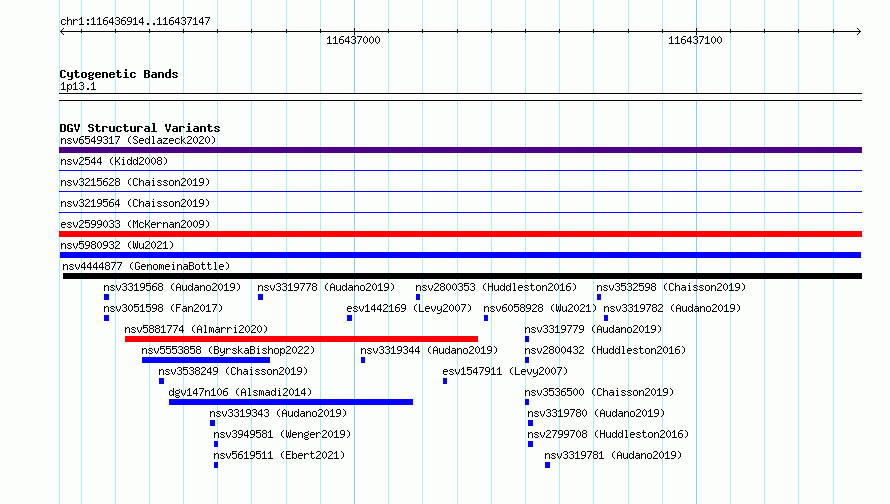Select the blue dgv147n106 variant bar

click(x=291, y=402)
